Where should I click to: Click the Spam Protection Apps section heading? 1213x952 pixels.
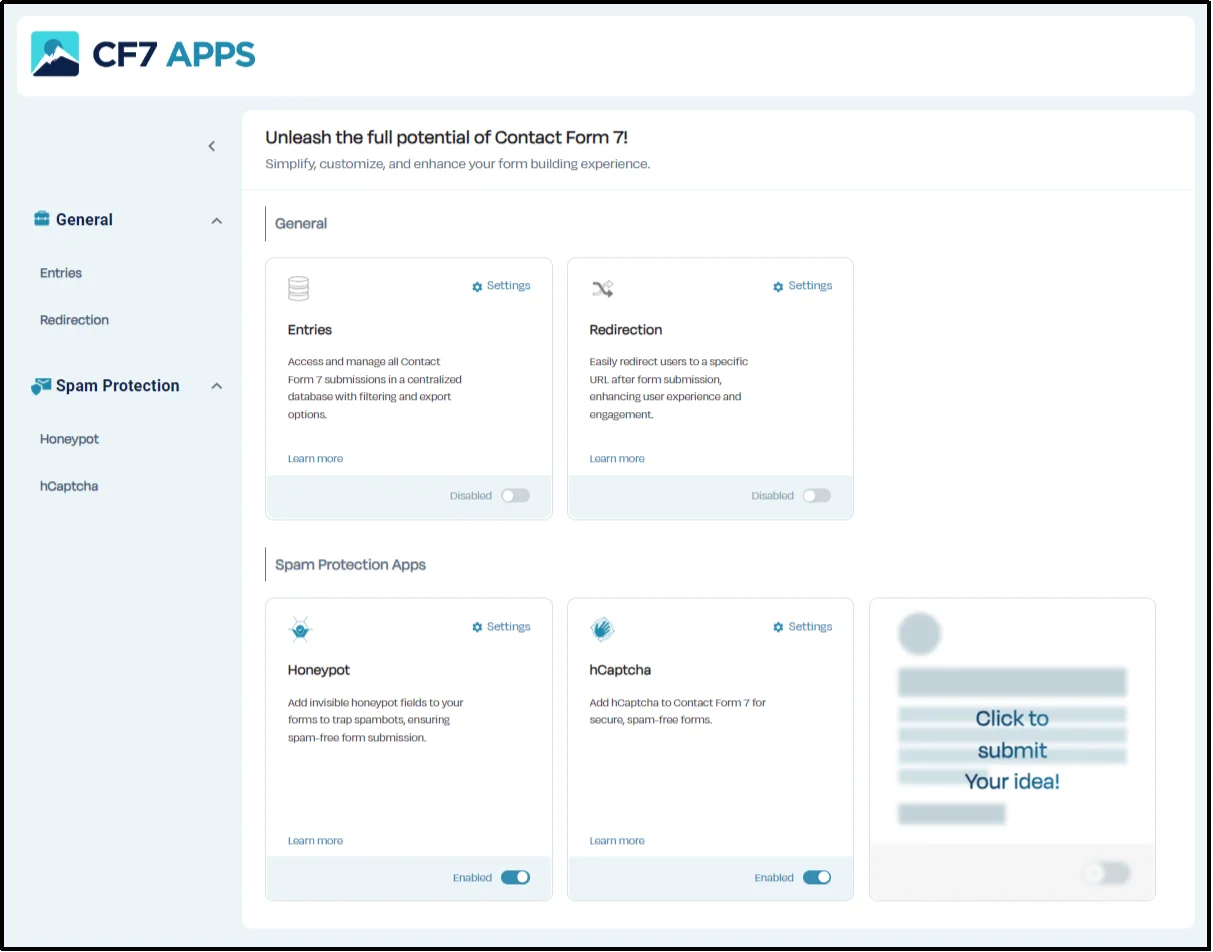coord(351,565)
